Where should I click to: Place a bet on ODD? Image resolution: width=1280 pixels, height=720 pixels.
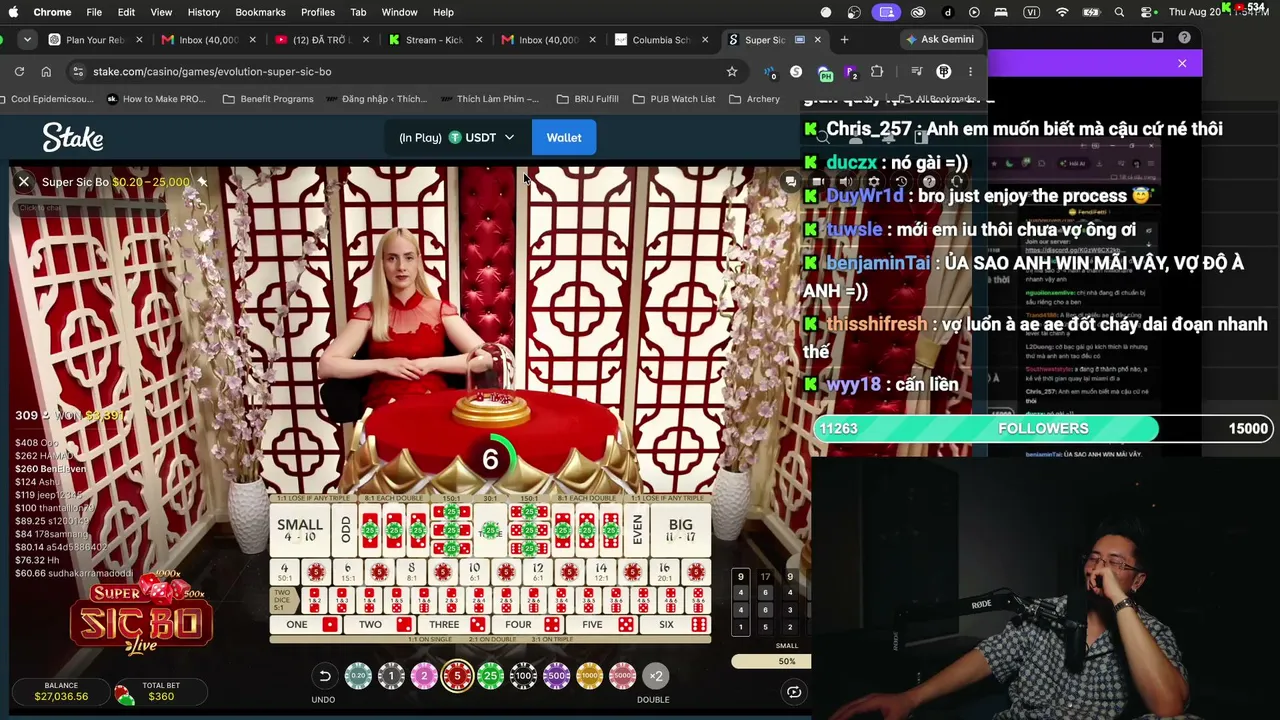coord(345,530)
